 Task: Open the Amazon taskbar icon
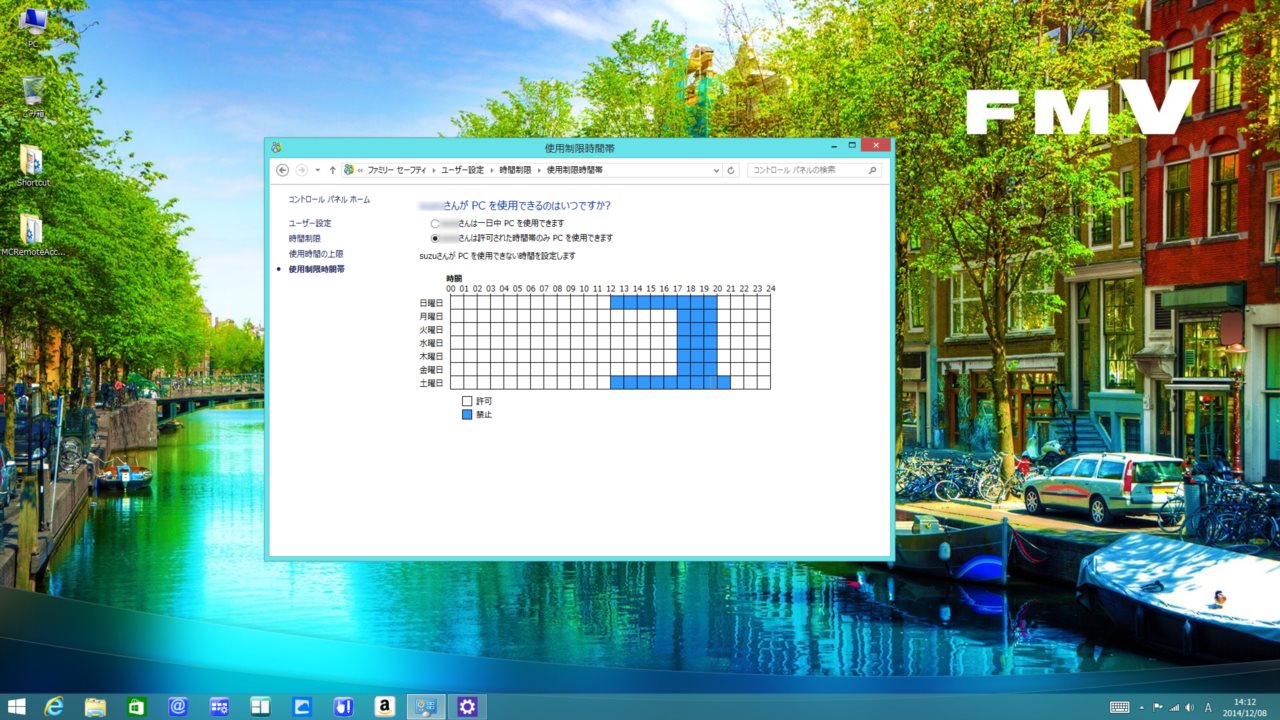pos(385,707)
